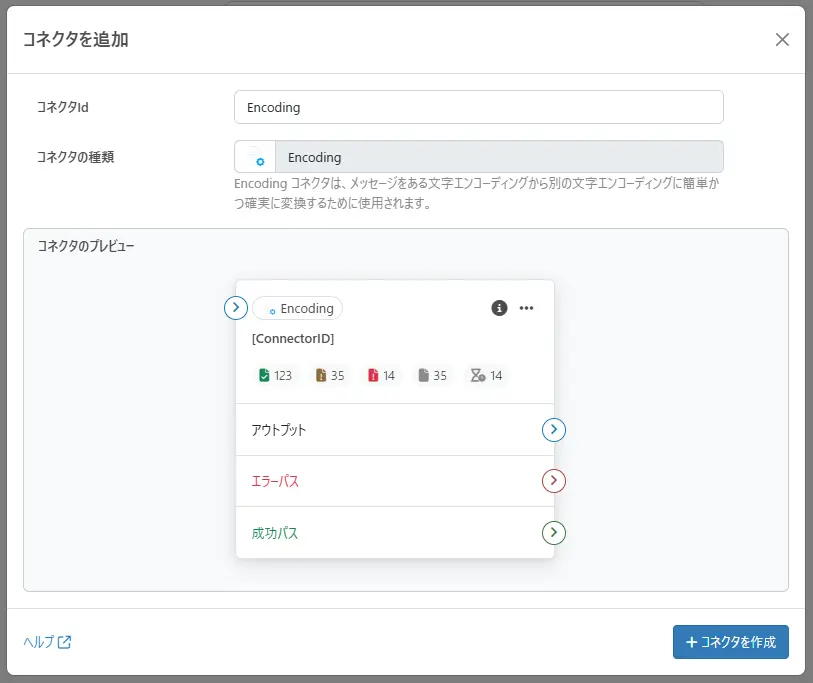Click the gray document message icon
The image size is (813, 683).
coord(426,375)
